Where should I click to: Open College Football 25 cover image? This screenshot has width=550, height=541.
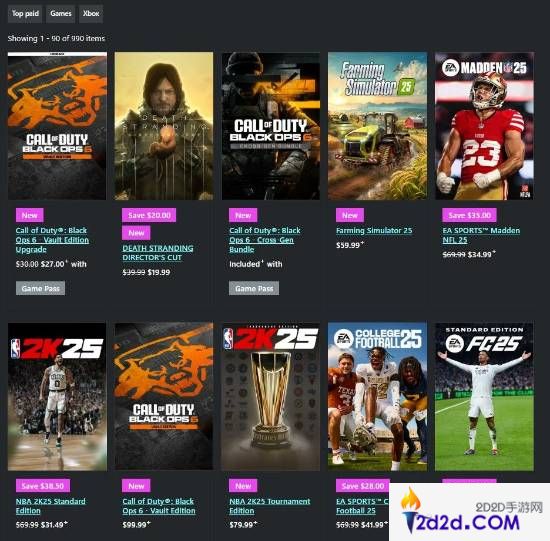point(377,397)
